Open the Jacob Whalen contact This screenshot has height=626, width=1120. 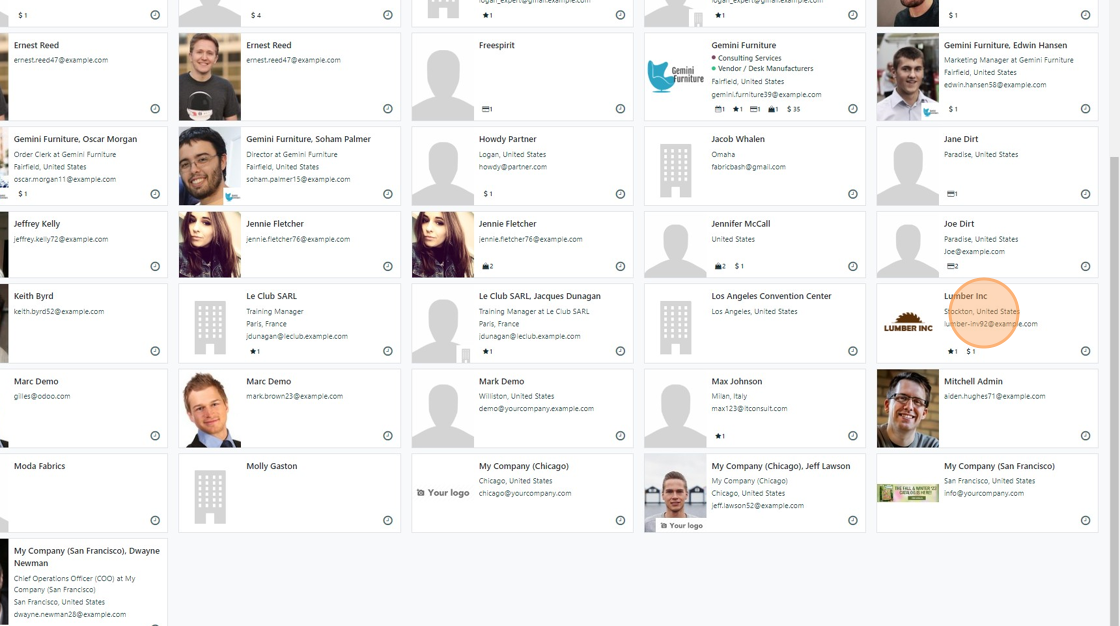pos(755,166)
